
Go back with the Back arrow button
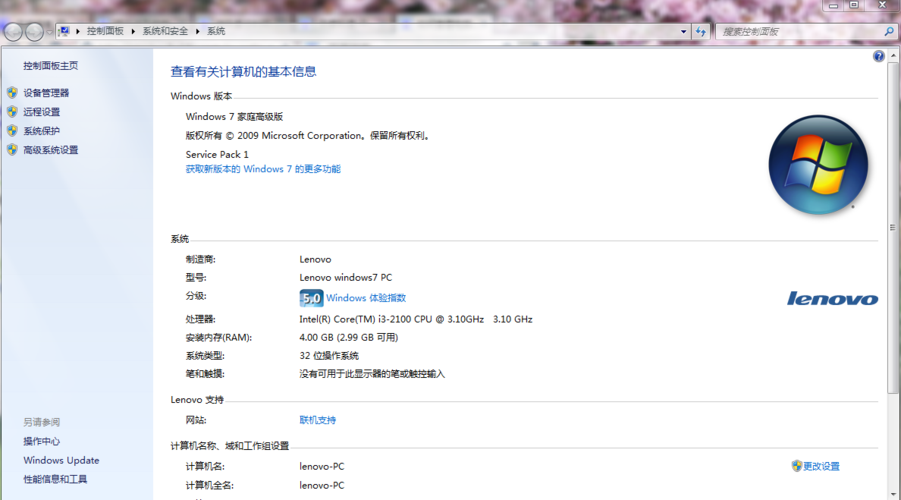13,32
